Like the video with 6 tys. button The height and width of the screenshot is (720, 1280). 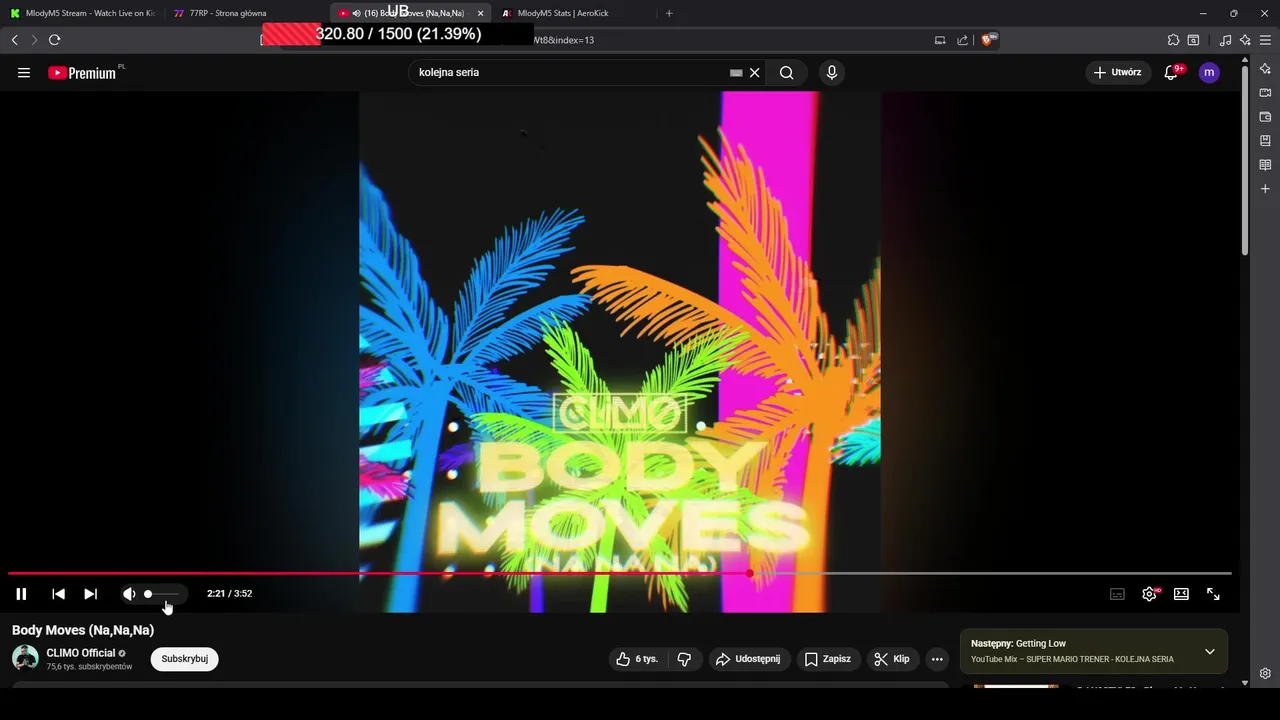tap(637, 659)
